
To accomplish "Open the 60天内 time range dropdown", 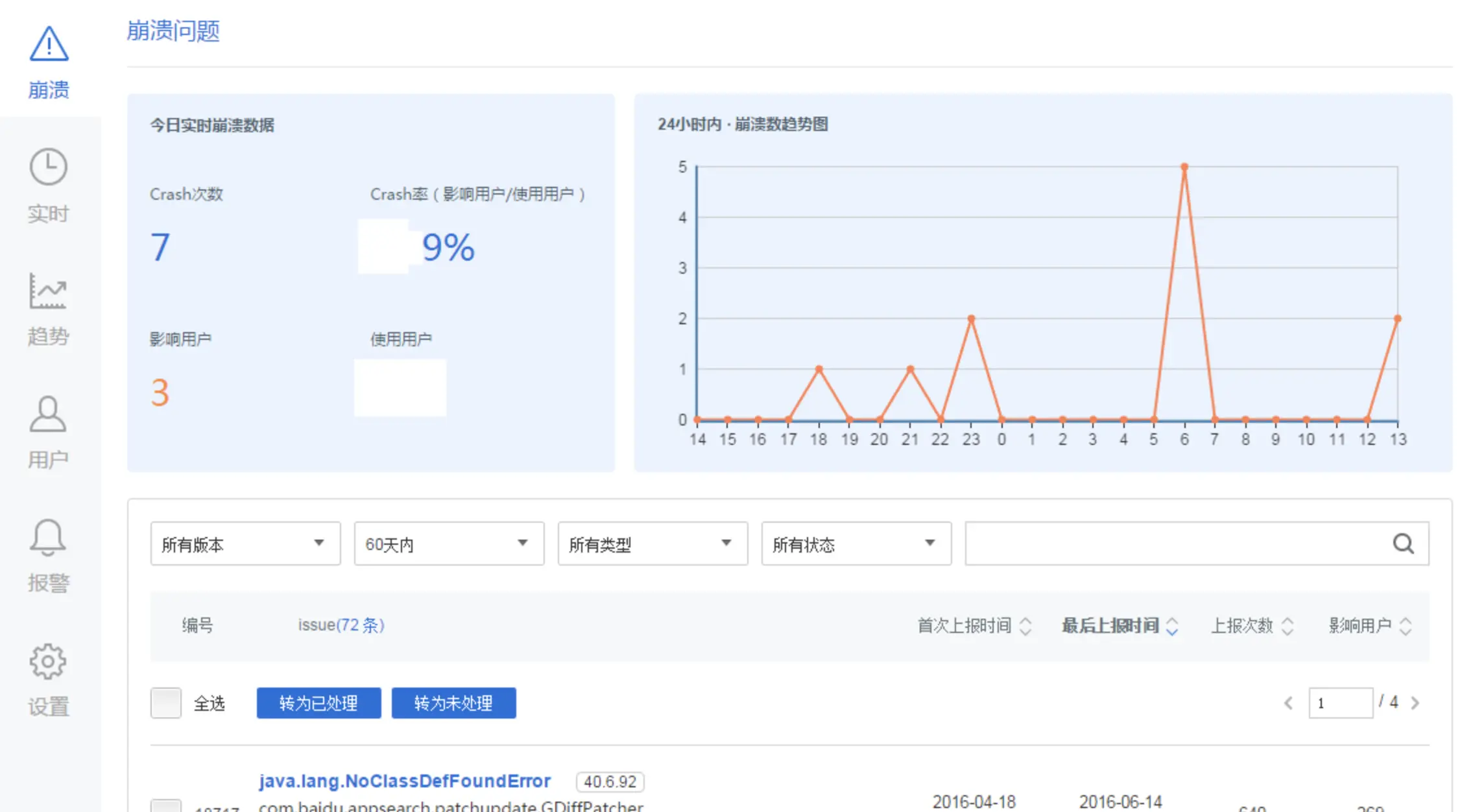I will (x=449, y=543).
